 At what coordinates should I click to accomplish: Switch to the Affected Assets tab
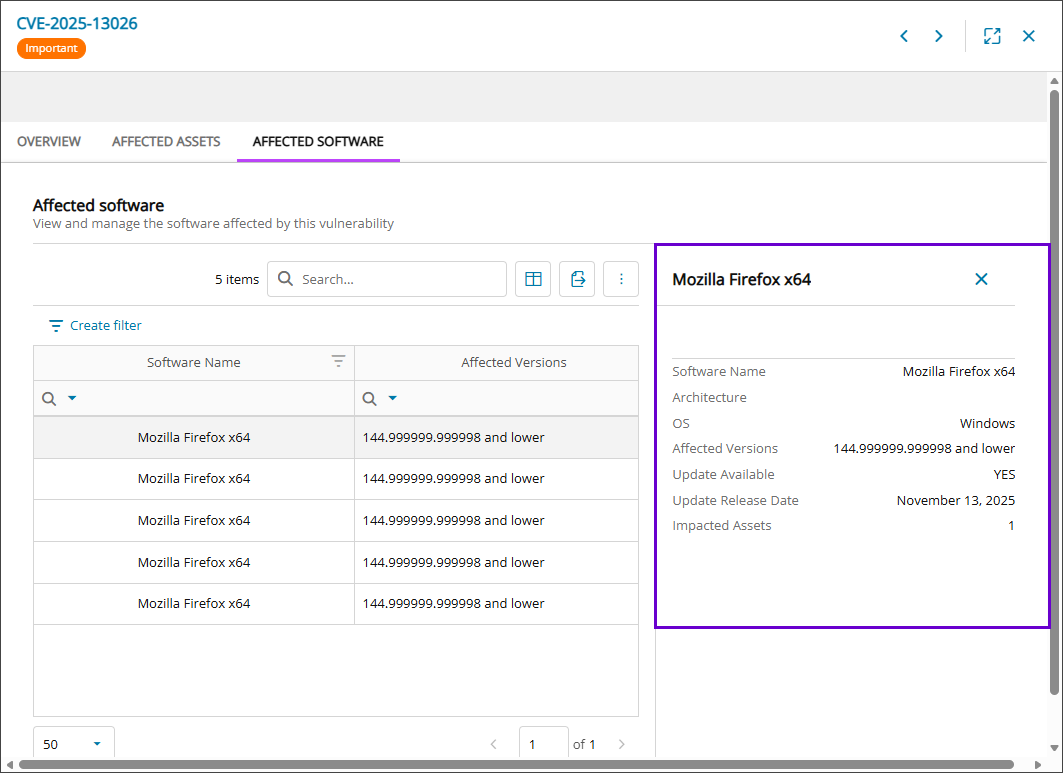pyautogui.click(x=166, y=142)
